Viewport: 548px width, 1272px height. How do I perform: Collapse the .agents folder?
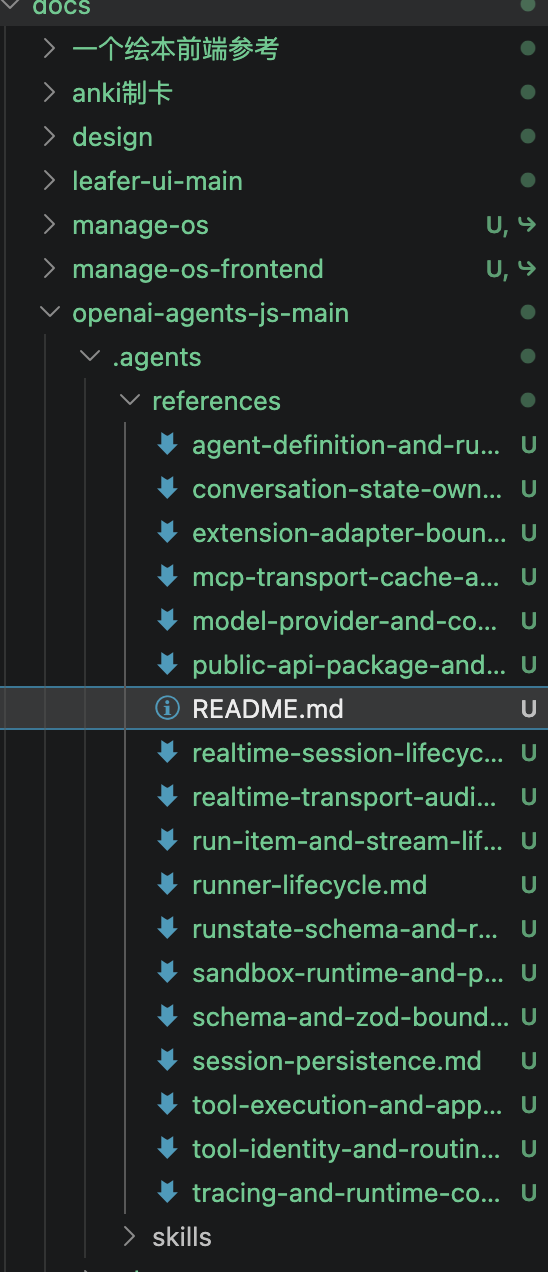89,357
